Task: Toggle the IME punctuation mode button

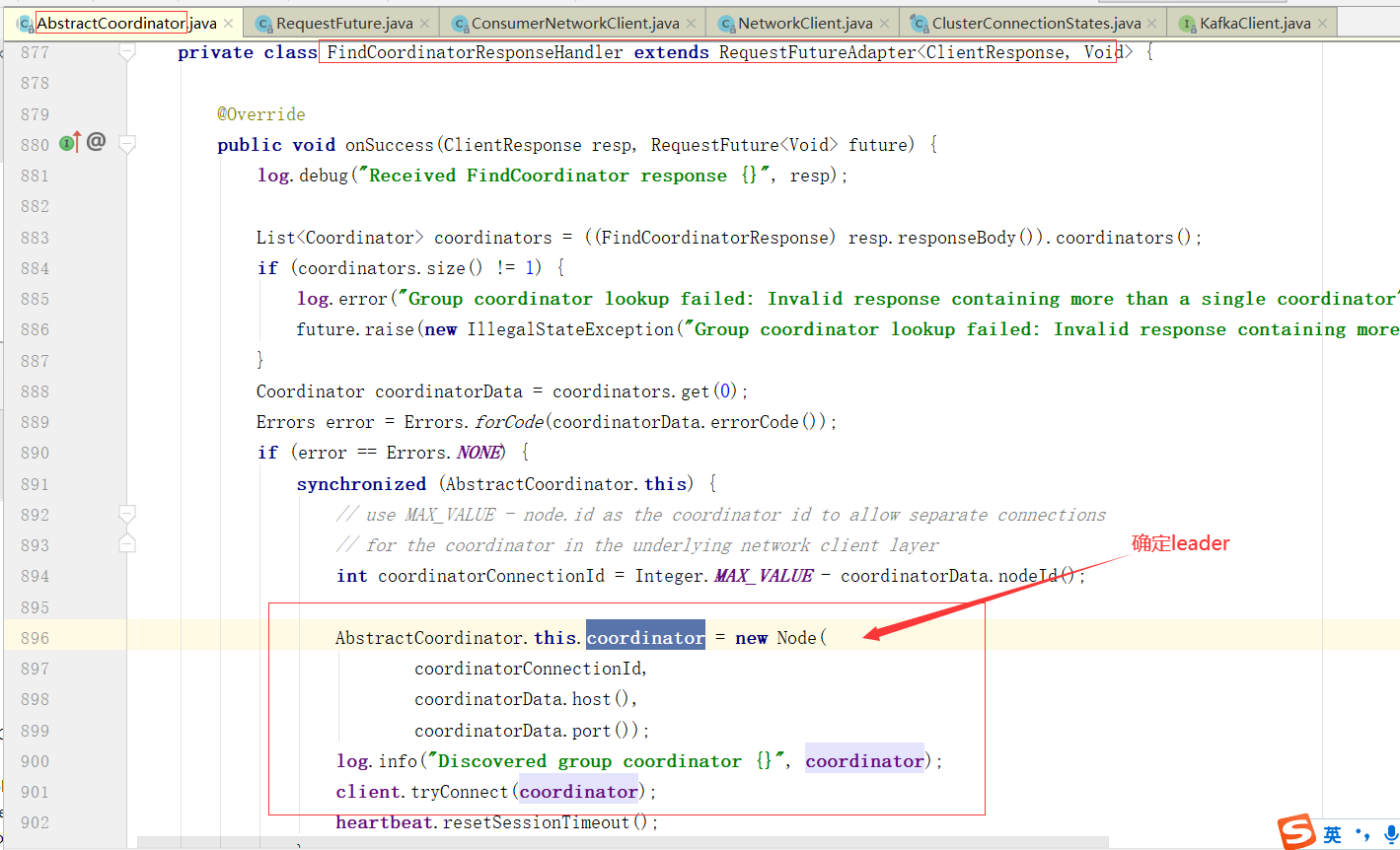Action: tap(1363, 835)
